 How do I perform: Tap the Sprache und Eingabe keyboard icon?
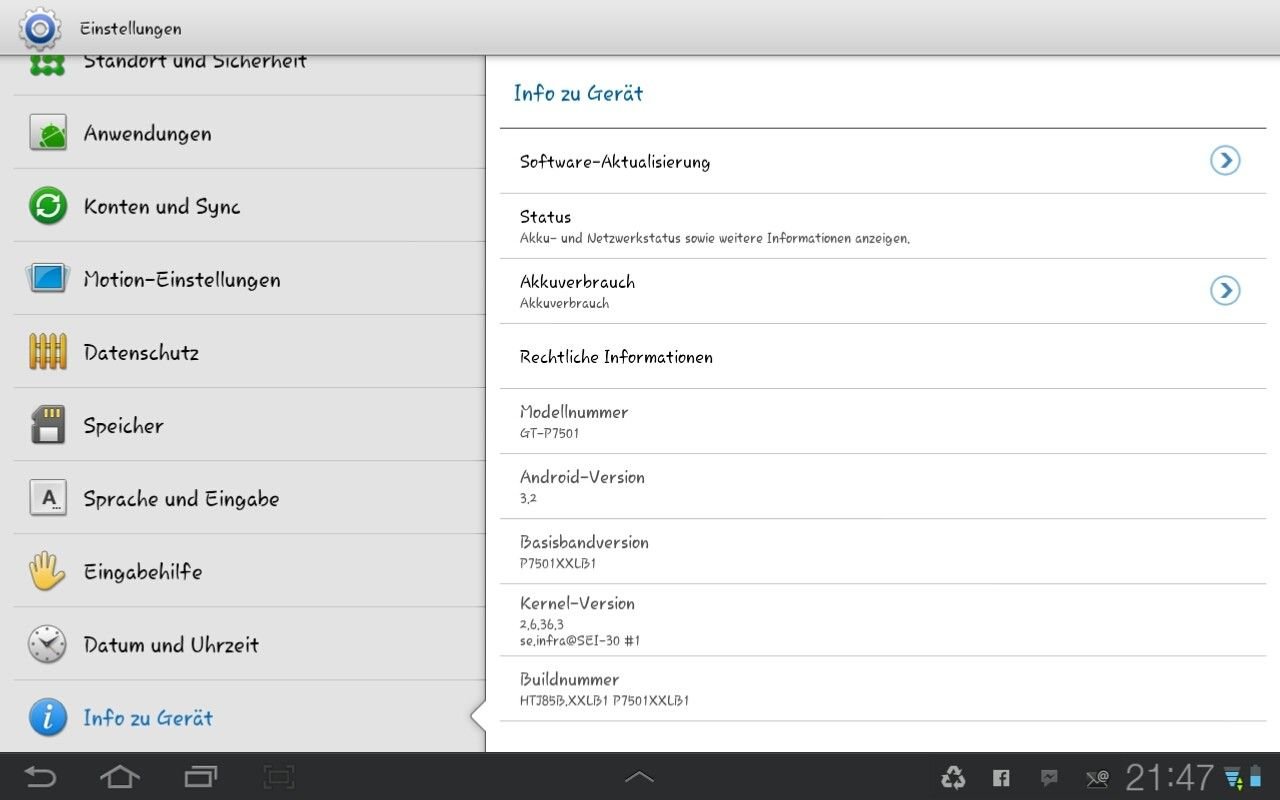[x=47, y=498]
